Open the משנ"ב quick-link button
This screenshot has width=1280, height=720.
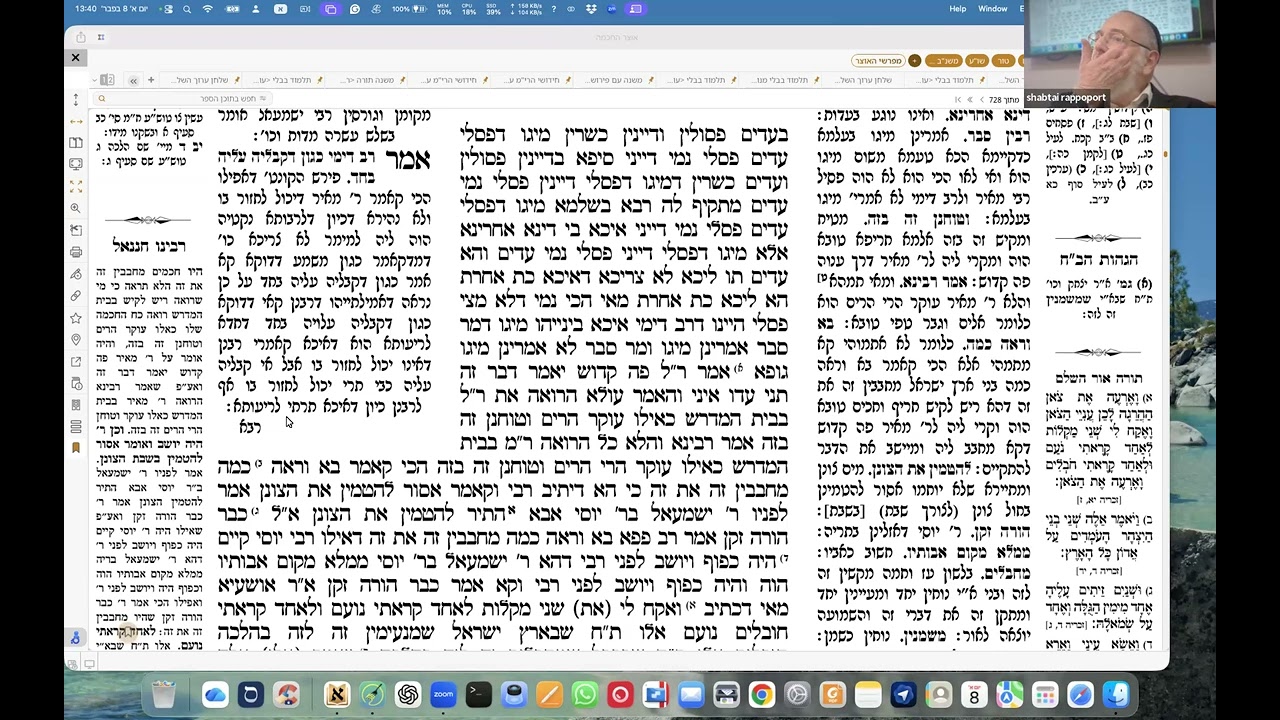pyautogui.click(x=943, y=61)
